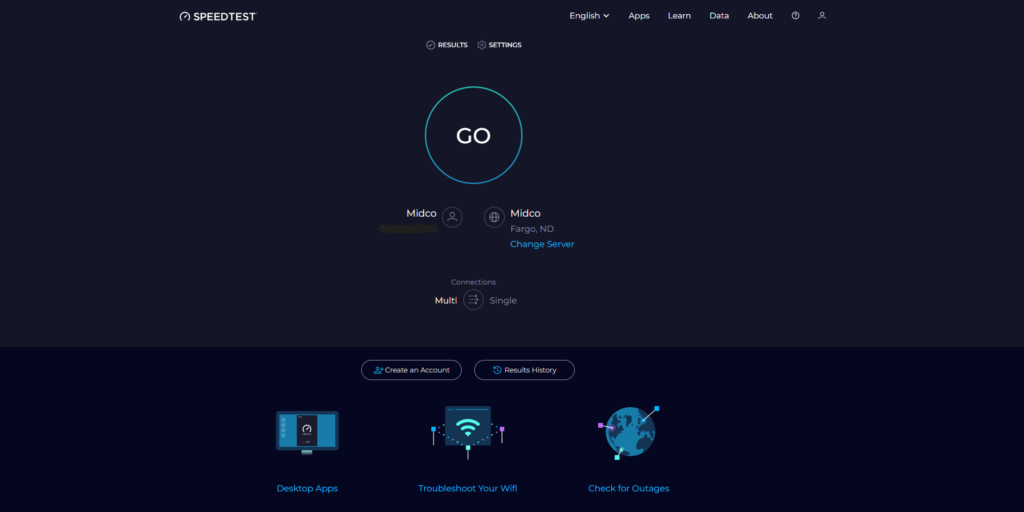This screenshot has width=1024, height=512.
Task: Click the globe server icon
Action: [494, 217]
